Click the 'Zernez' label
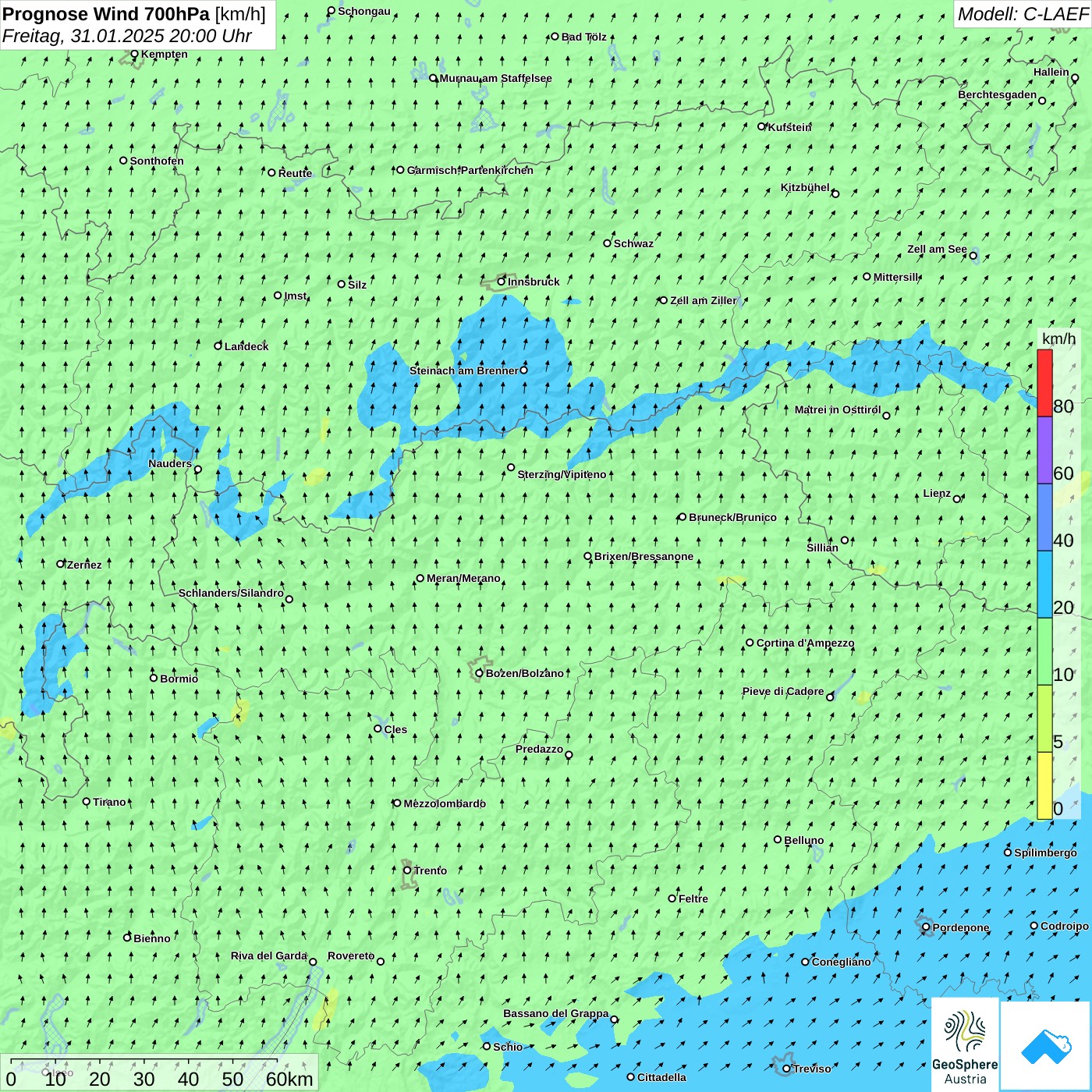 click(84, 565)
